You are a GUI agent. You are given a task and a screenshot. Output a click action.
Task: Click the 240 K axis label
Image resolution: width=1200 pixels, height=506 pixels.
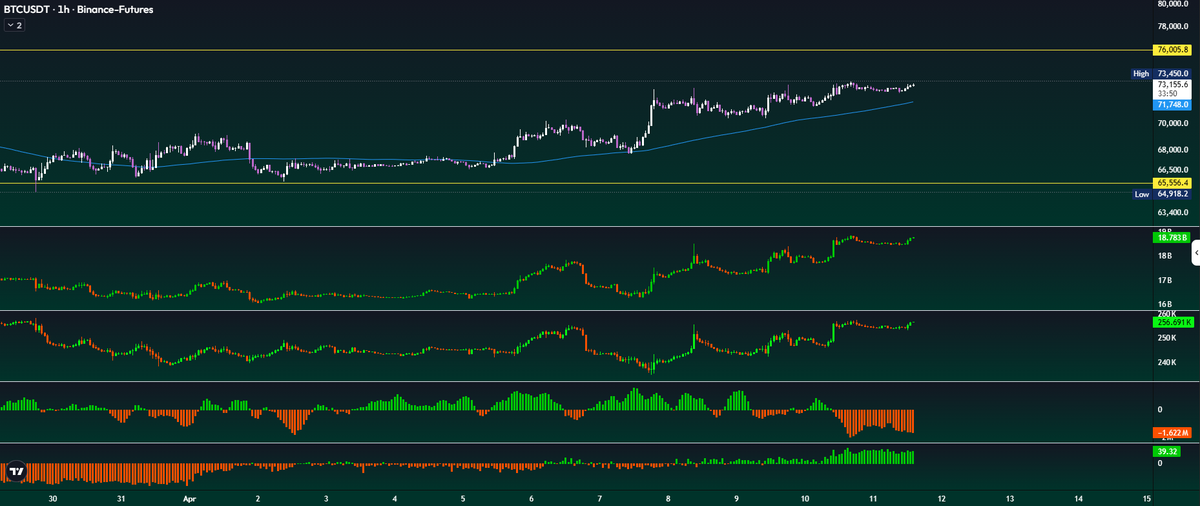1167,362
